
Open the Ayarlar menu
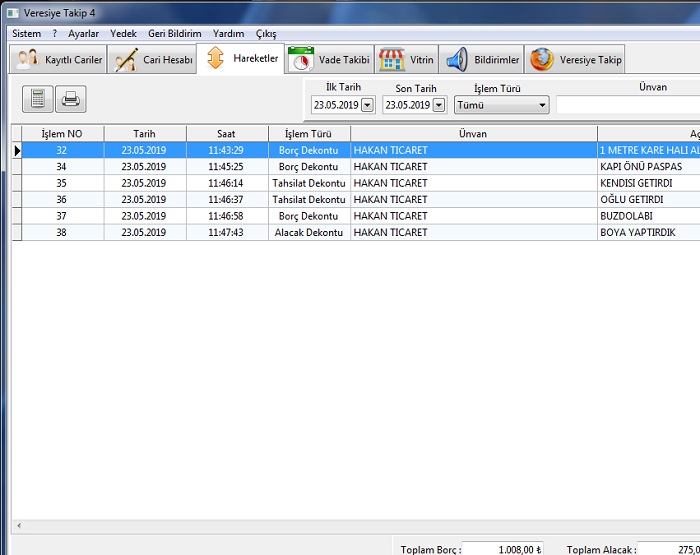[83, 33]
